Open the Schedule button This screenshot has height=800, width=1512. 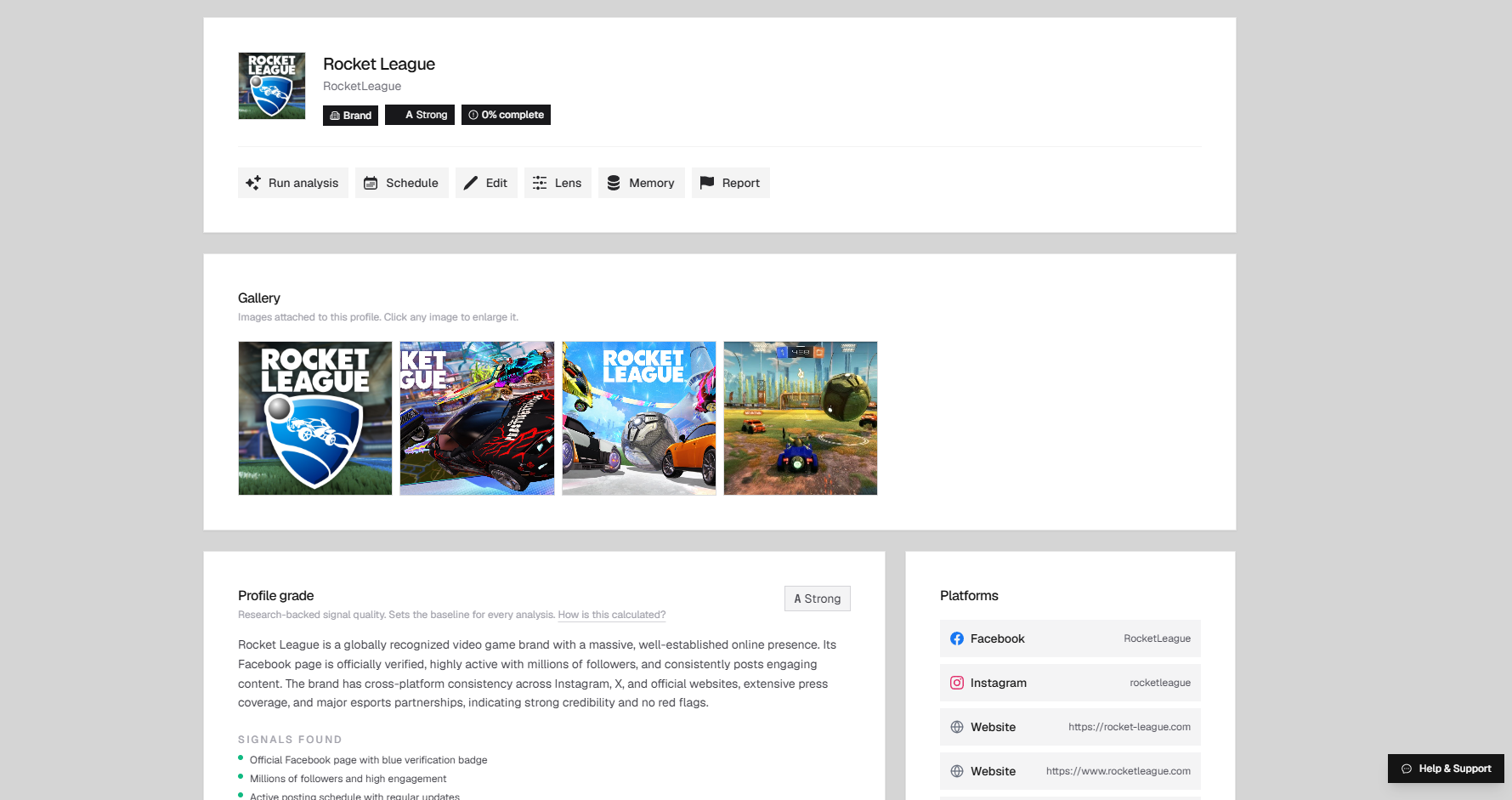click(x=402, y=183)
